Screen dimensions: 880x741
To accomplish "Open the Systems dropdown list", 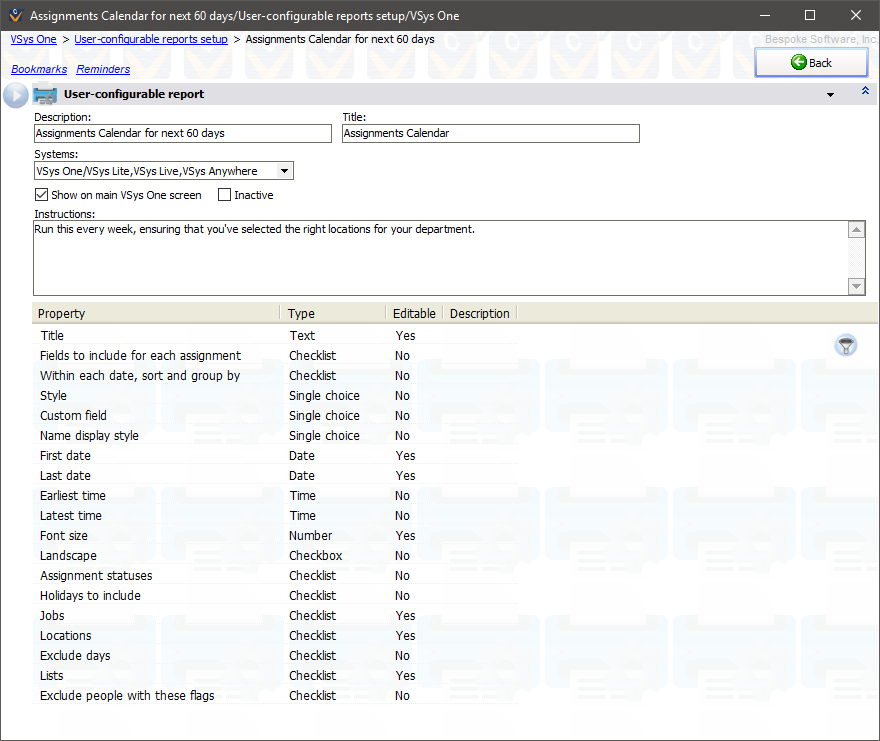I will 284,171.
